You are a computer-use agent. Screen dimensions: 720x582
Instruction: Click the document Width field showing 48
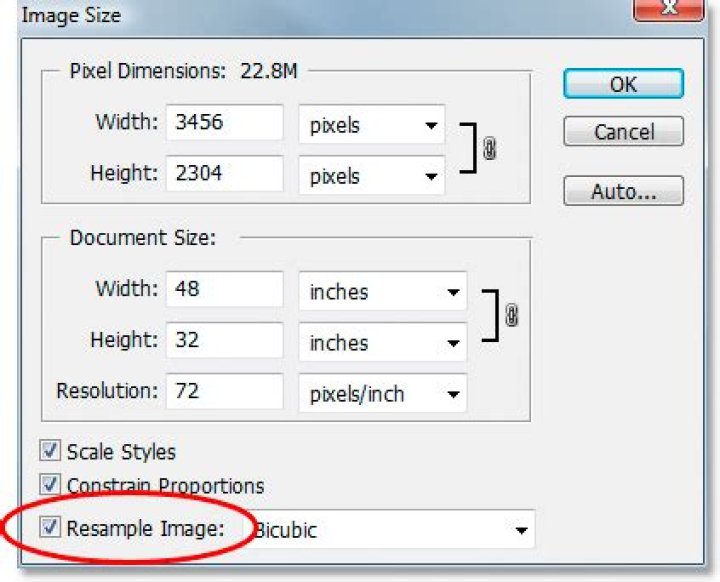[225, 290]
